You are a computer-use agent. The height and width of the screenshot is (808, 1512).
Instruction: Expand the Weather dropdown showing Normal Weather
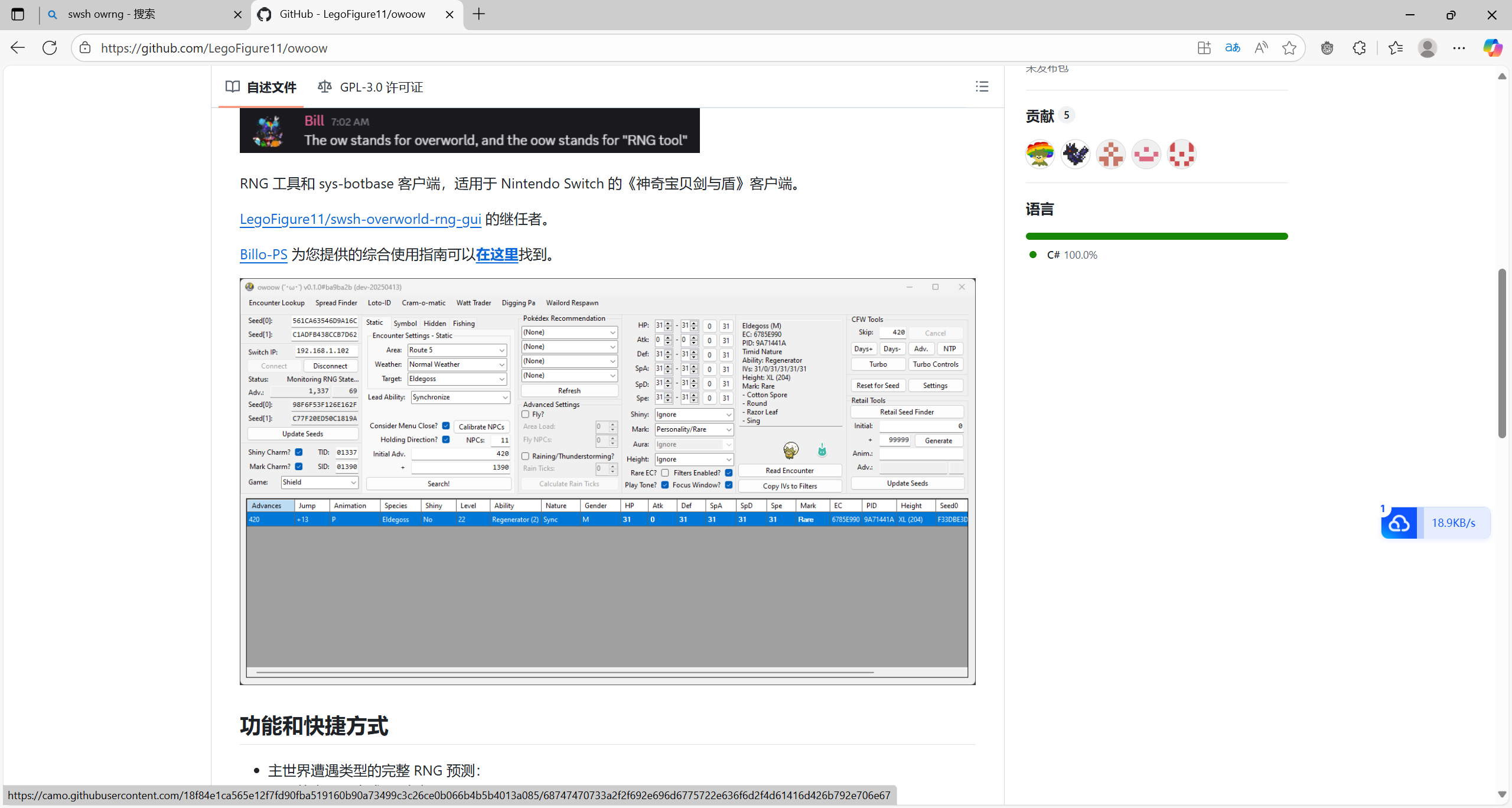coord(457,364)
